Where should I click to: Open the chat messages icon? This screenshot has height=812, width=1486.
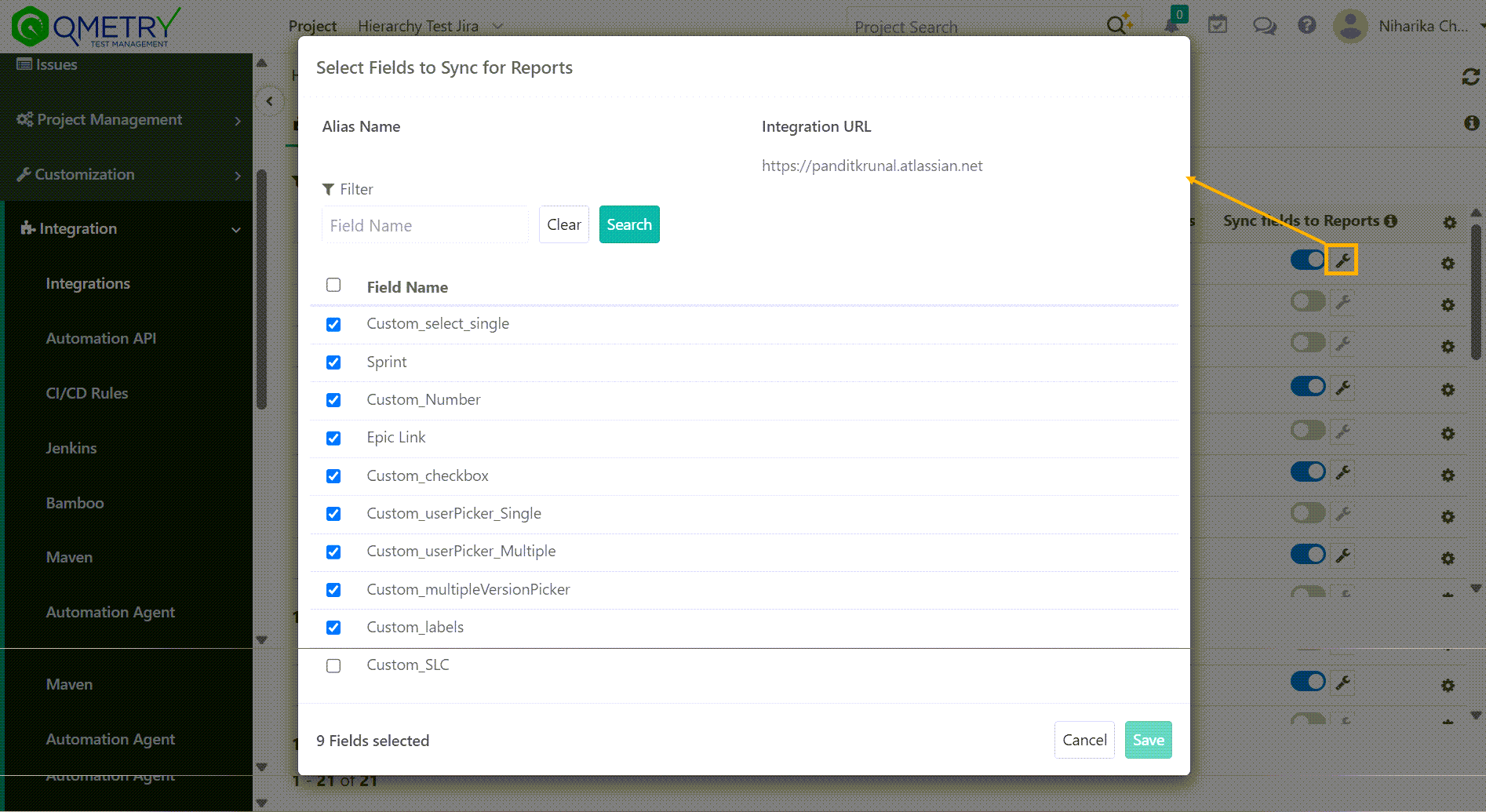1263,24
